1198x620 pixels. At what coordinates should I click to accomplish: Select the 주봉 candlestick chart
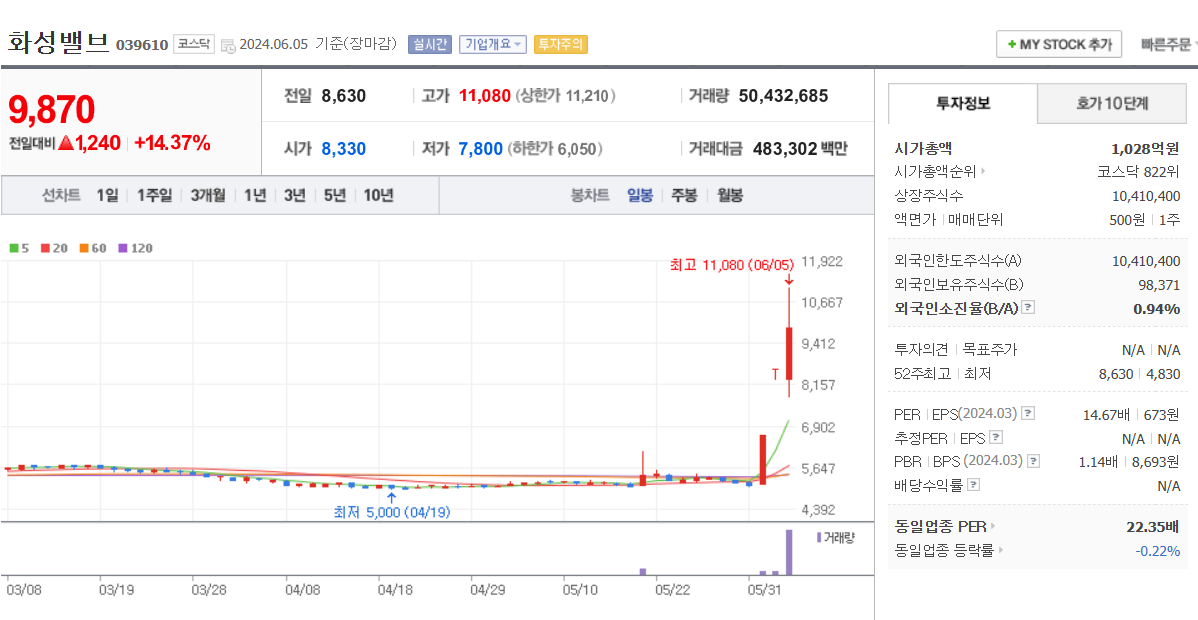tap(684, 195)
